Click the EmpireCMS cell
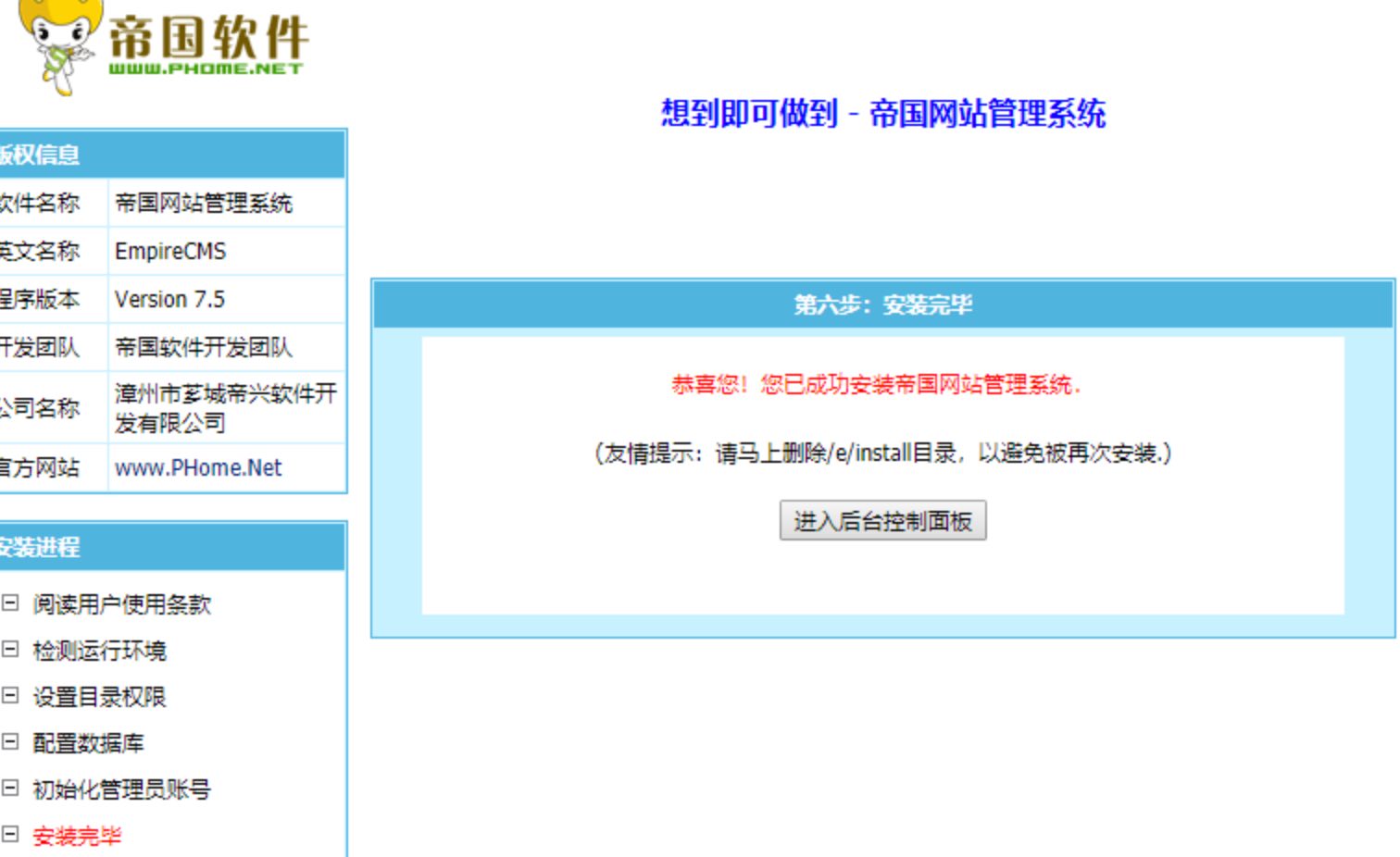 click(x=227, y=251)
